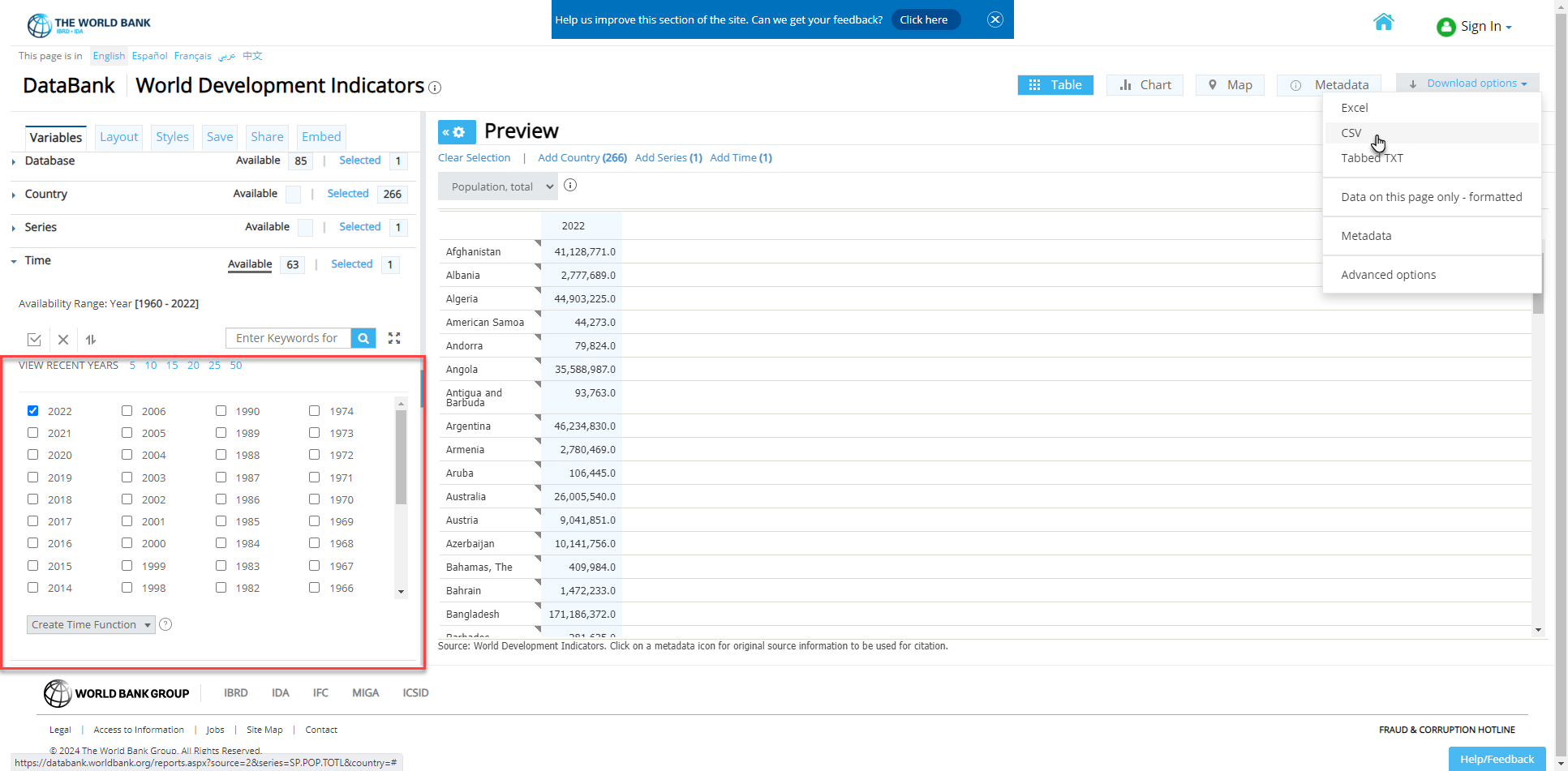Open the Layout tab
Image resolution: width=1568 pixels, height=771 pixels.
119,137
